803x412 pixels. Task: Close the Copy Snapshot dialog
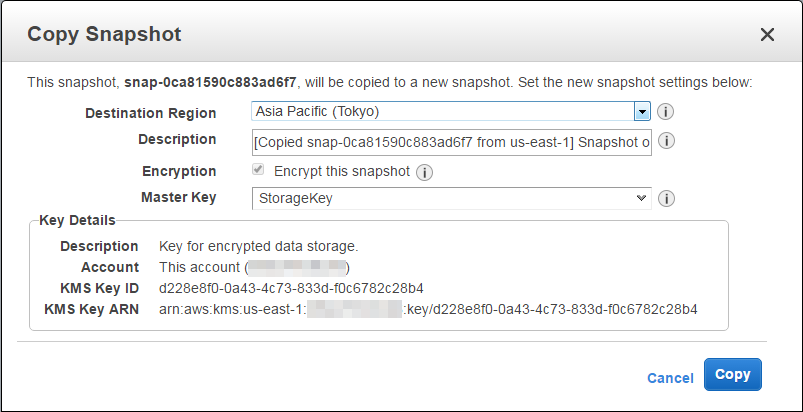pyautogui.click(x=767, y=35)
